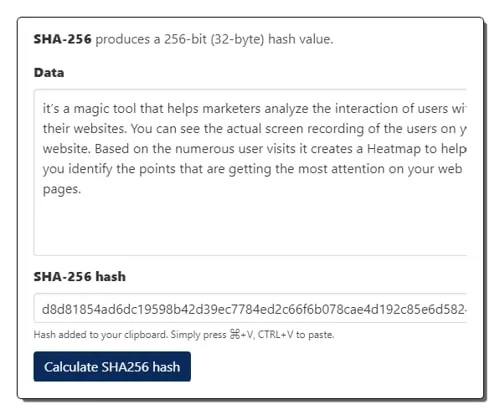The image size is (500, 415).
Task: Place cursor after 'pages.' in data text
Action: pyautogui.click(x=82, y=189)
